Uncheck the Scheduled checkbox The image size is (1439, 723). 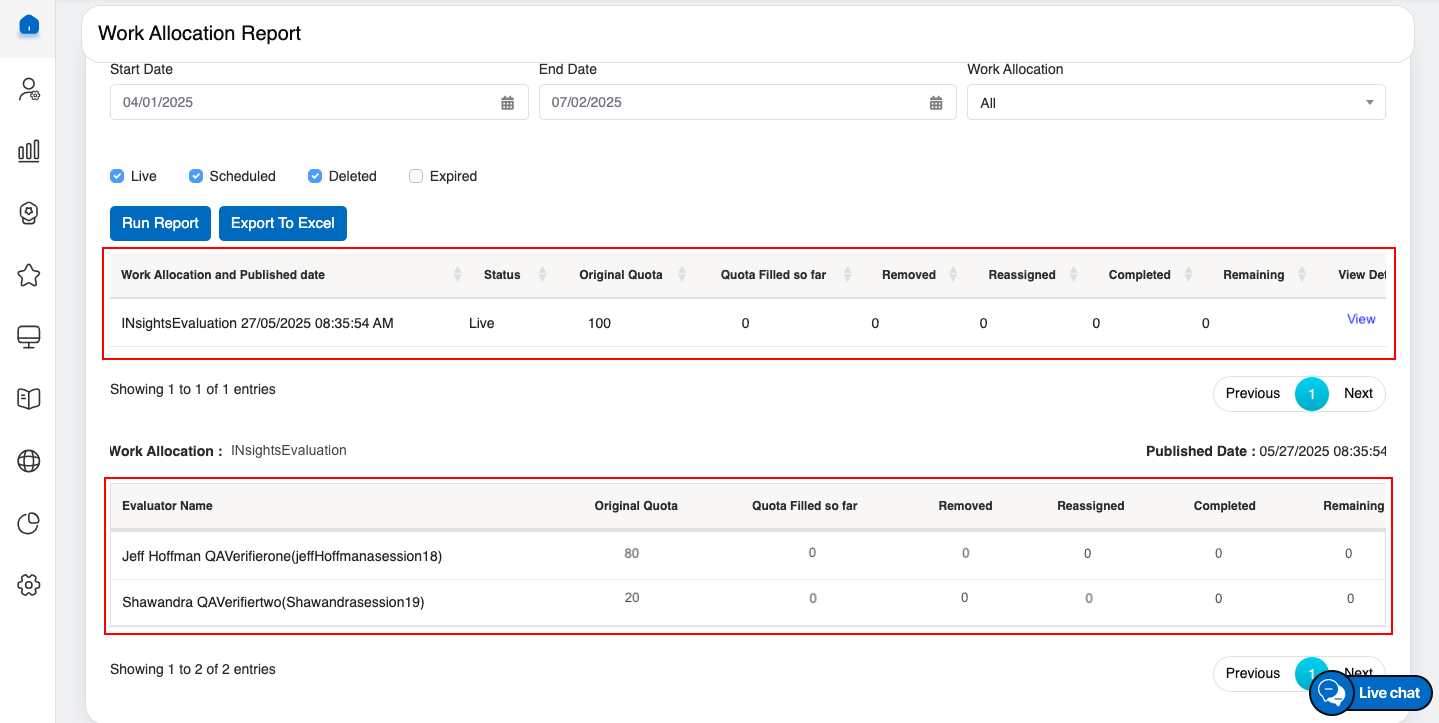196,176
